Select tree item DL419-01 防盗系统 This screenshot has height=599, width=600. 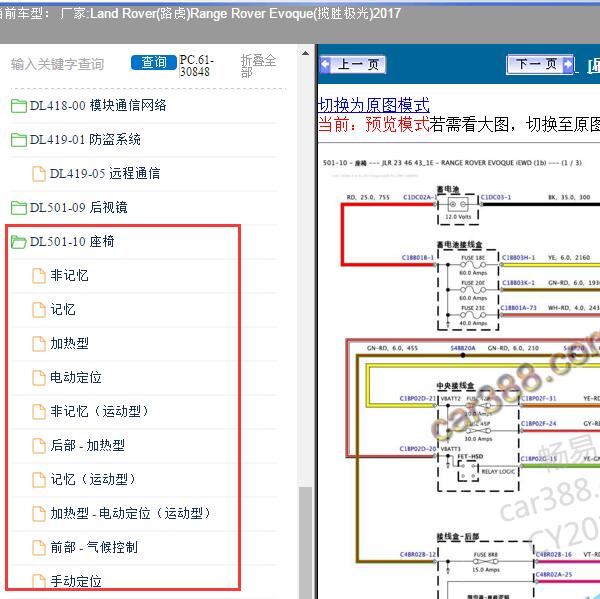[85, 139]
